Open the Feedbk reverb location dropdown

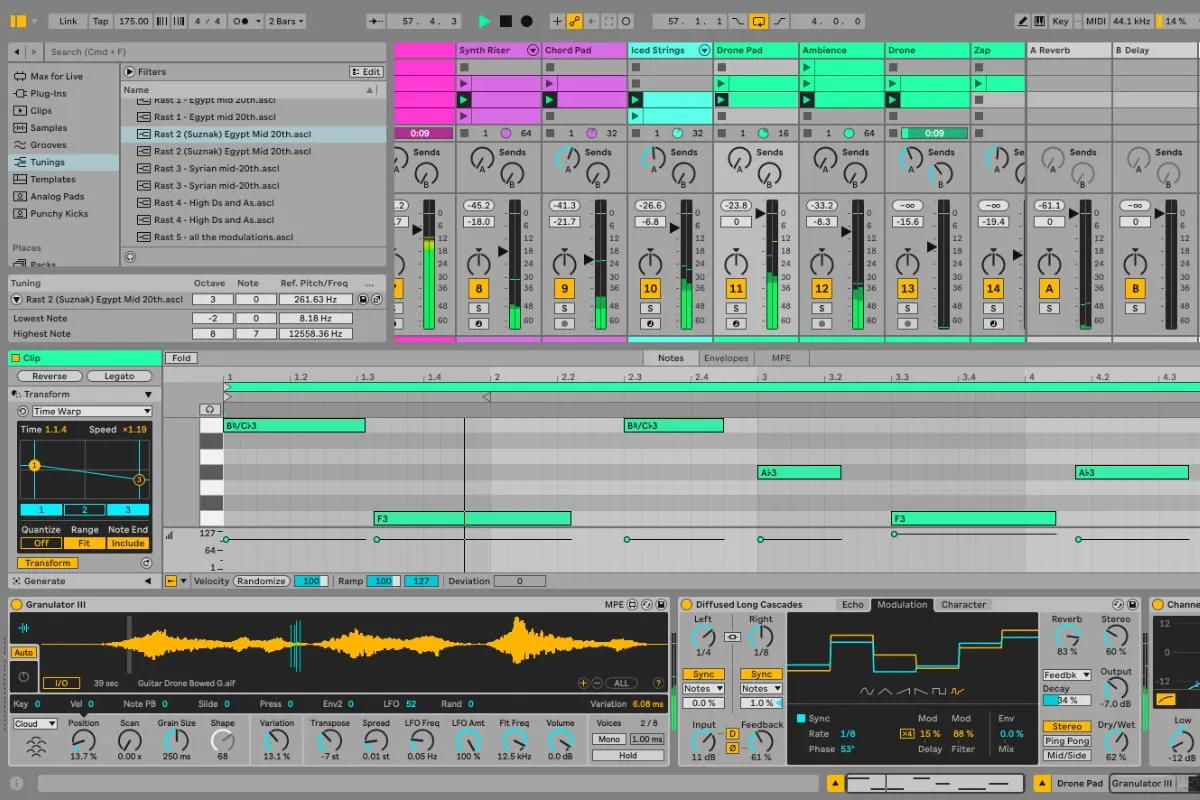[x=1066, y=675]
